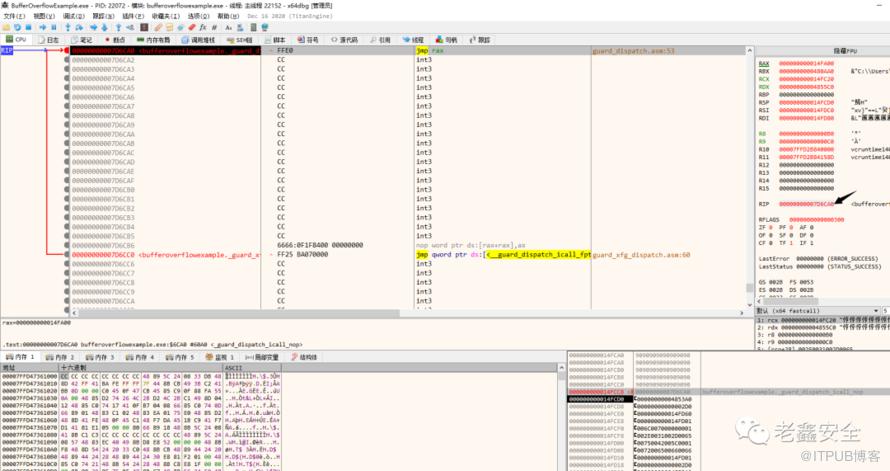Click the disassembly pane vertical scrollbar

tap(748, 180)
